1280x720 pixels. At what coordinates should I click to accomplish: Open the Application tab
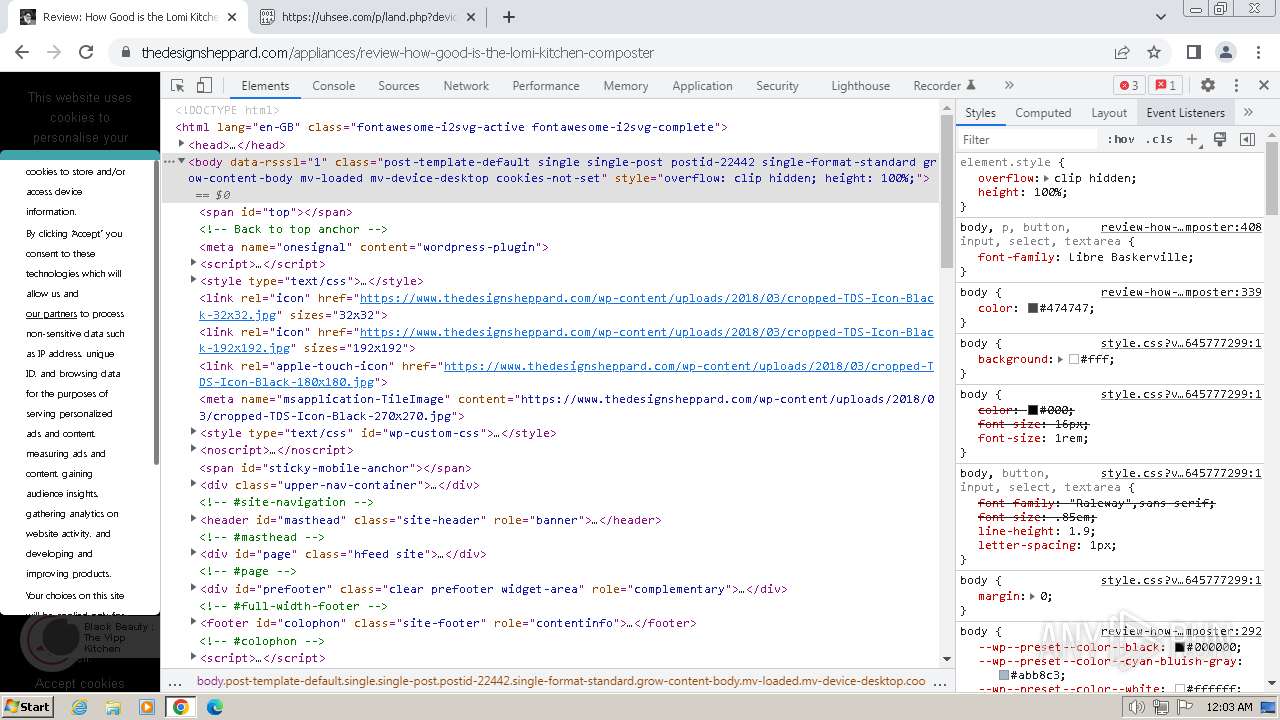pos(702,86)
